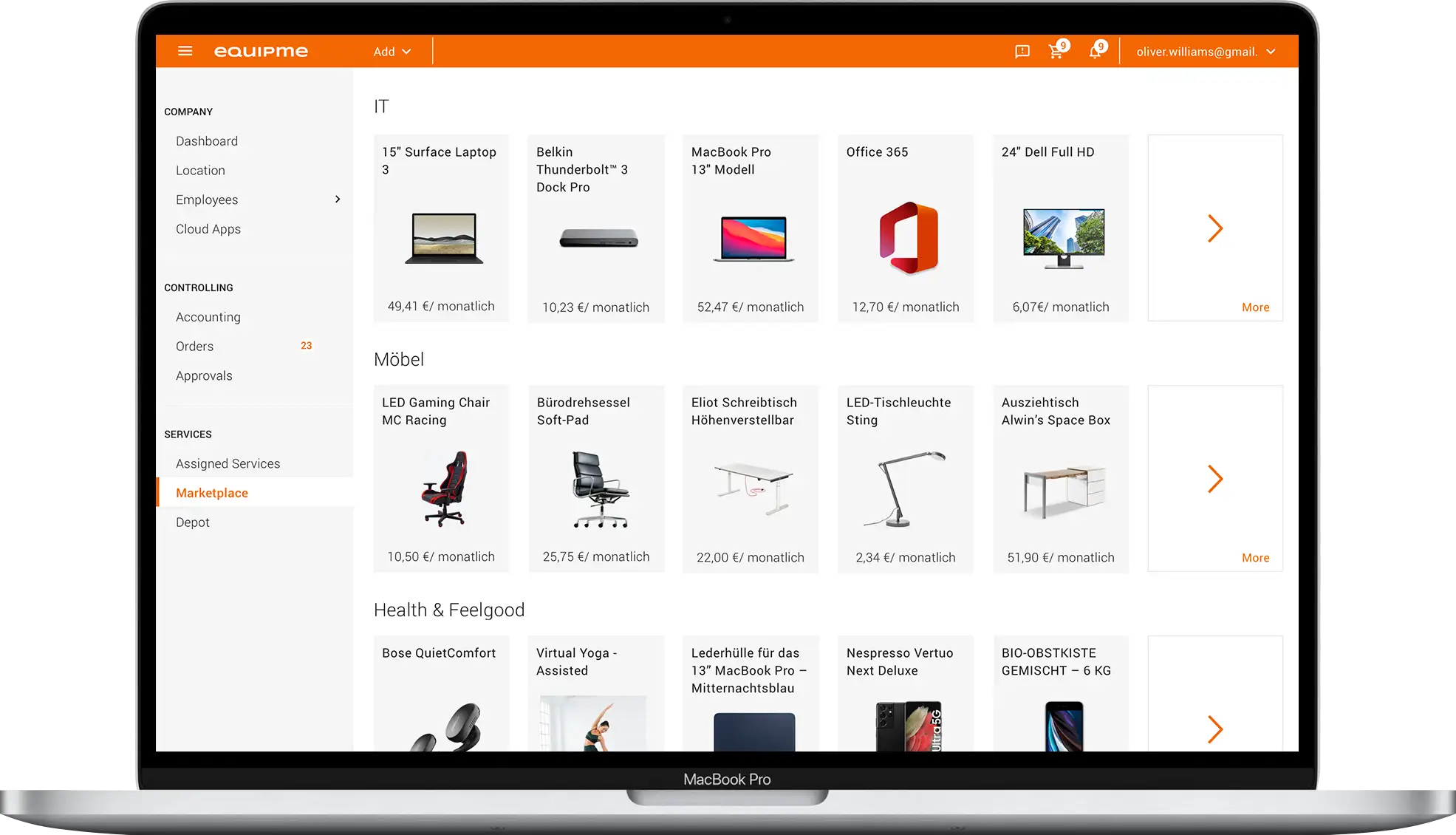Image resolution: width=1456 pixels, height=835 pixels.
Task: Click the 'Möbel' category heading
Action: point(399,359)
